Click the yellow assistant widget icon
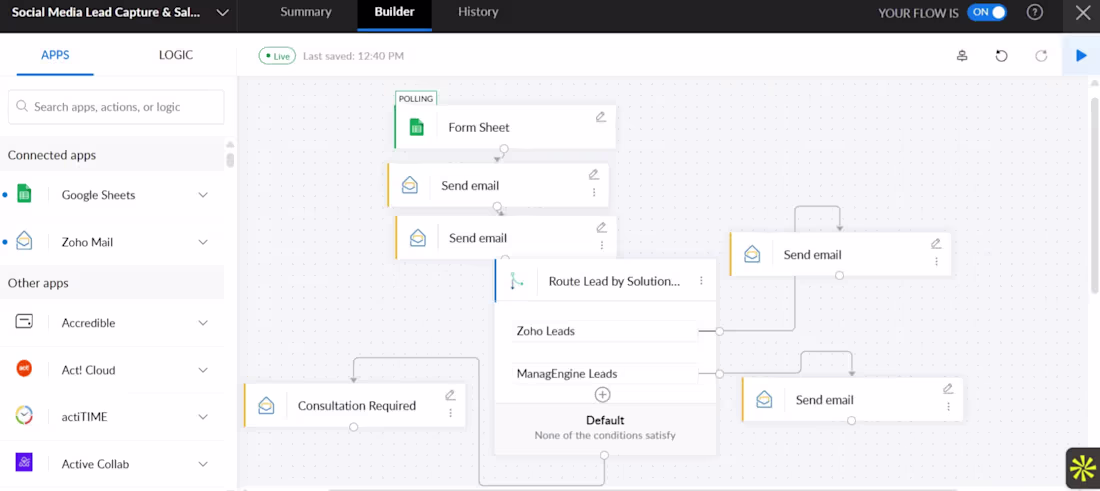This screenshot has height=491, width=1100. (1082, 467)
